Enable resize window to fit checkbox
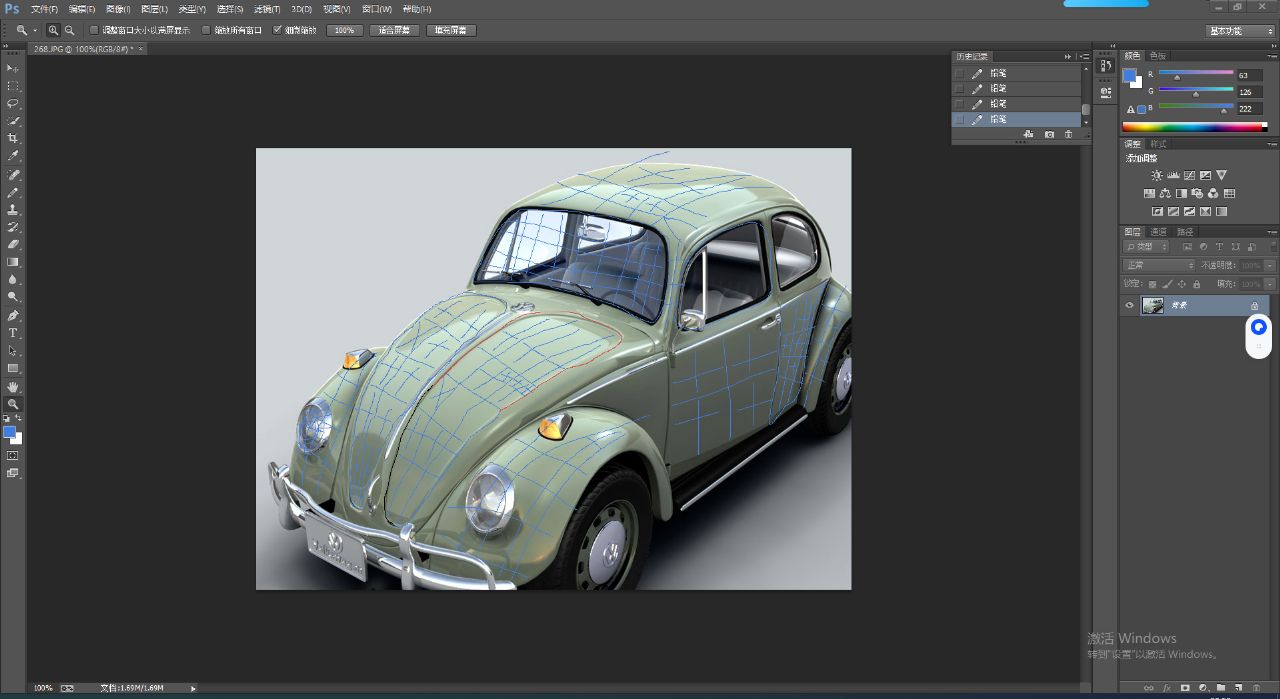 click(x=94, y=30)
